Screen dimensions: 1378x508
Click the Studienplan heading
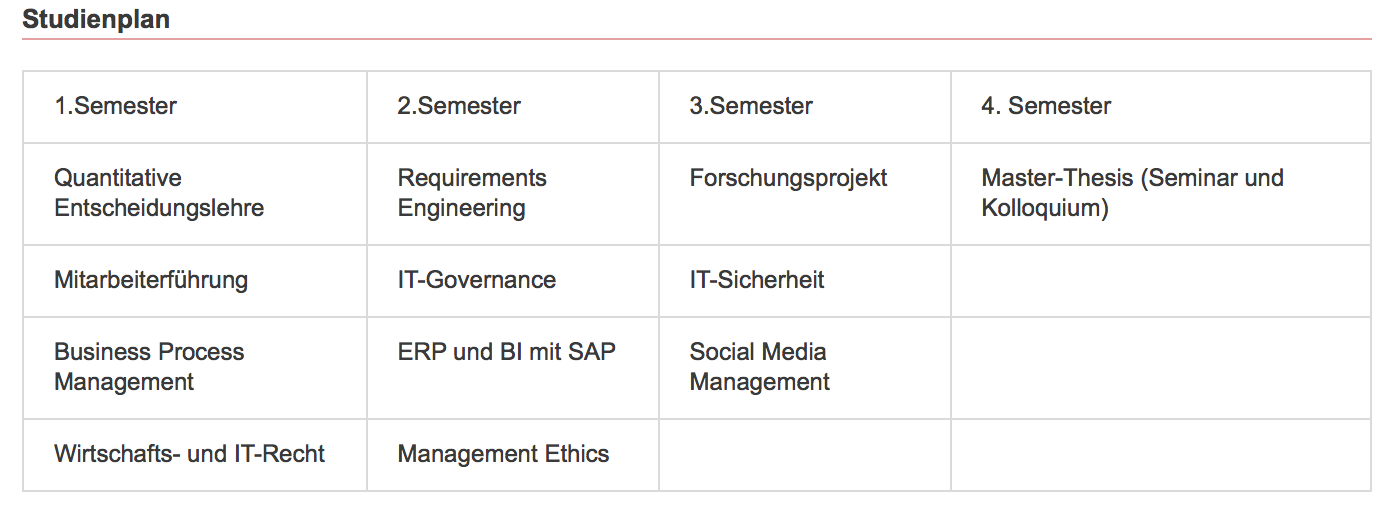96,19
